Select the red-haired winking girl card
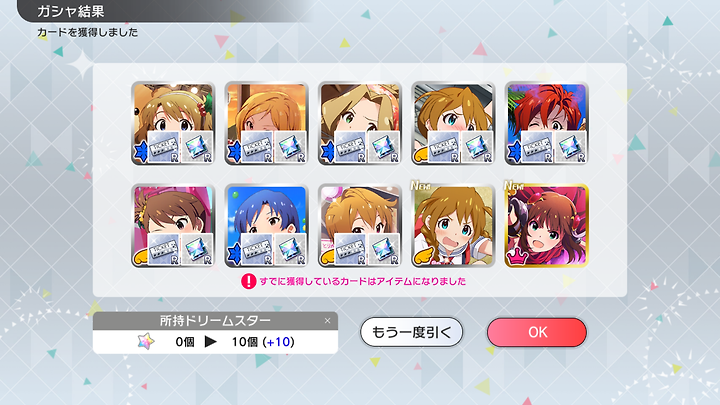Viewport: 720px width, 405px height. (x=546, y=123)
